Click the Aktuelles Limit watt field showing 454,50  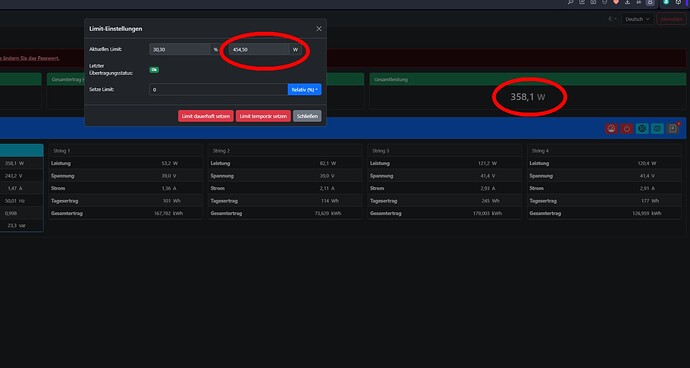tap(259, 49)
